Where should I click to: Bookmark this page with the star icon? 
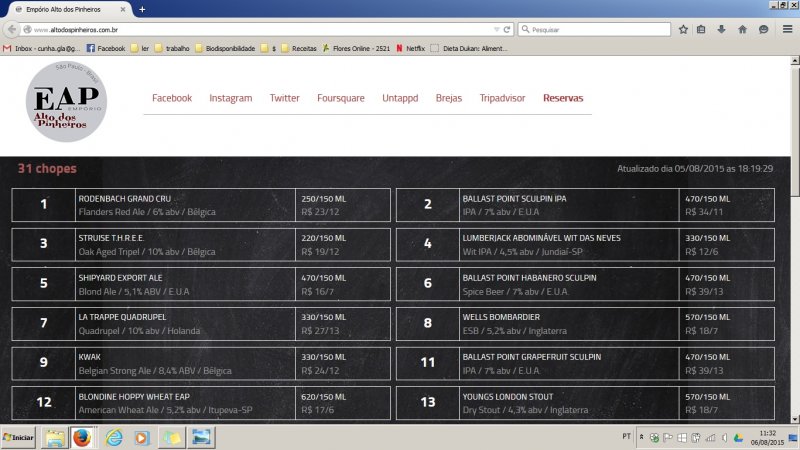coord(683,30)
